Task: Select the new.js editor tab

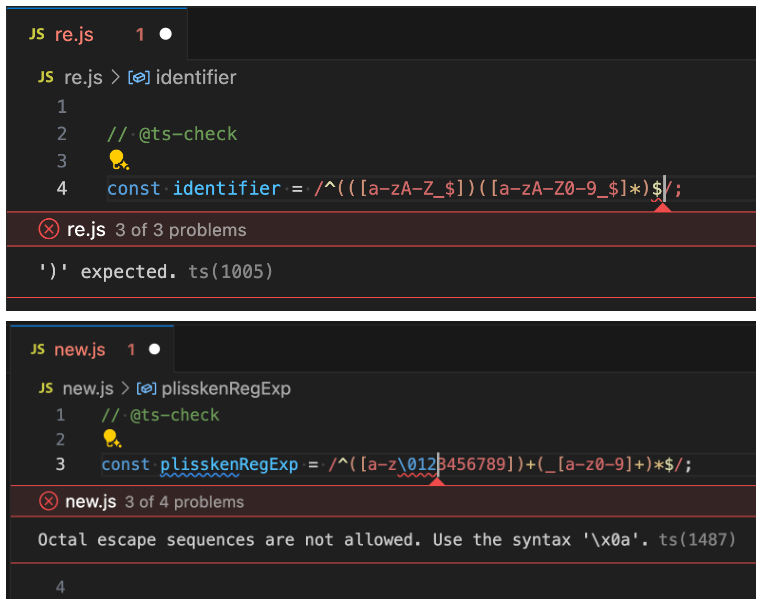Action: [x=92, y=349]
